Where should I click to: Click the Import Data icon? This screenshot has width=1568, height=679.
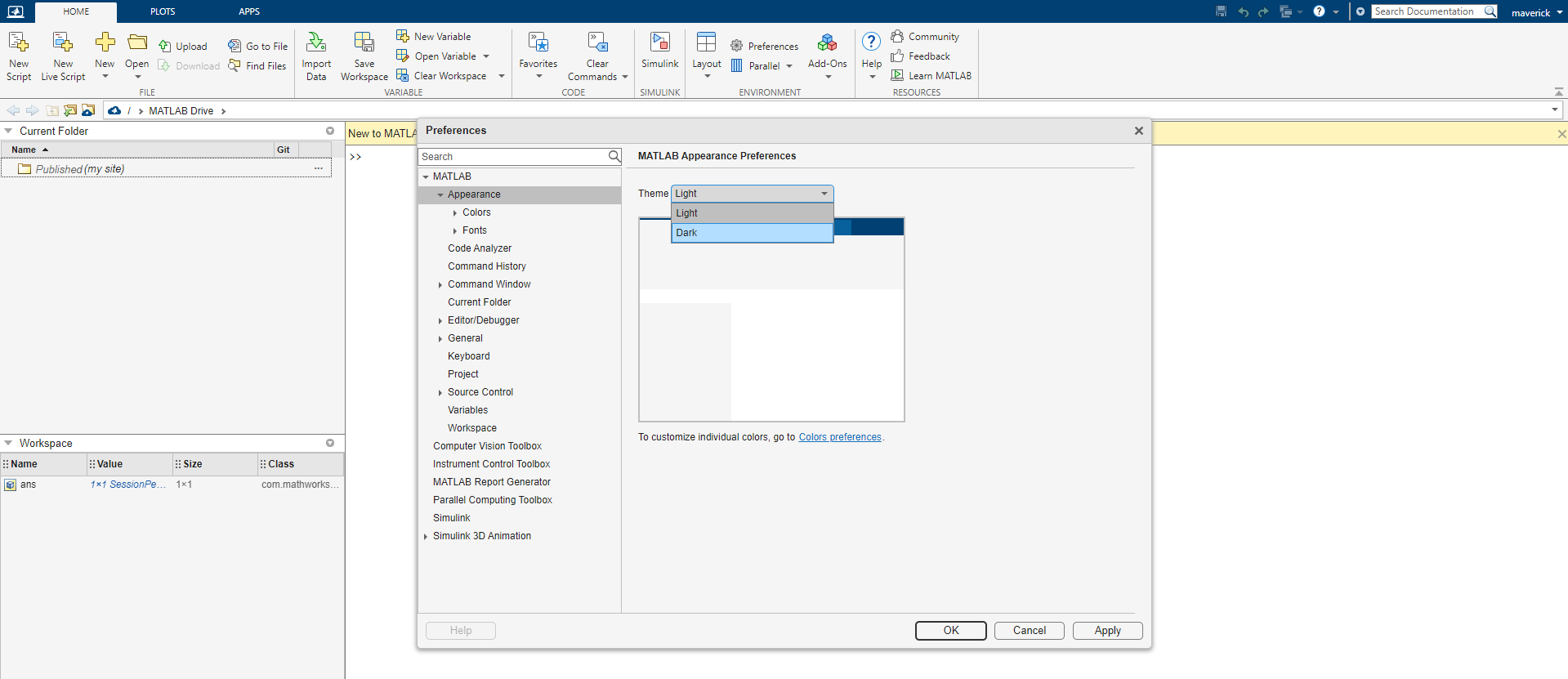coord(316,42)
